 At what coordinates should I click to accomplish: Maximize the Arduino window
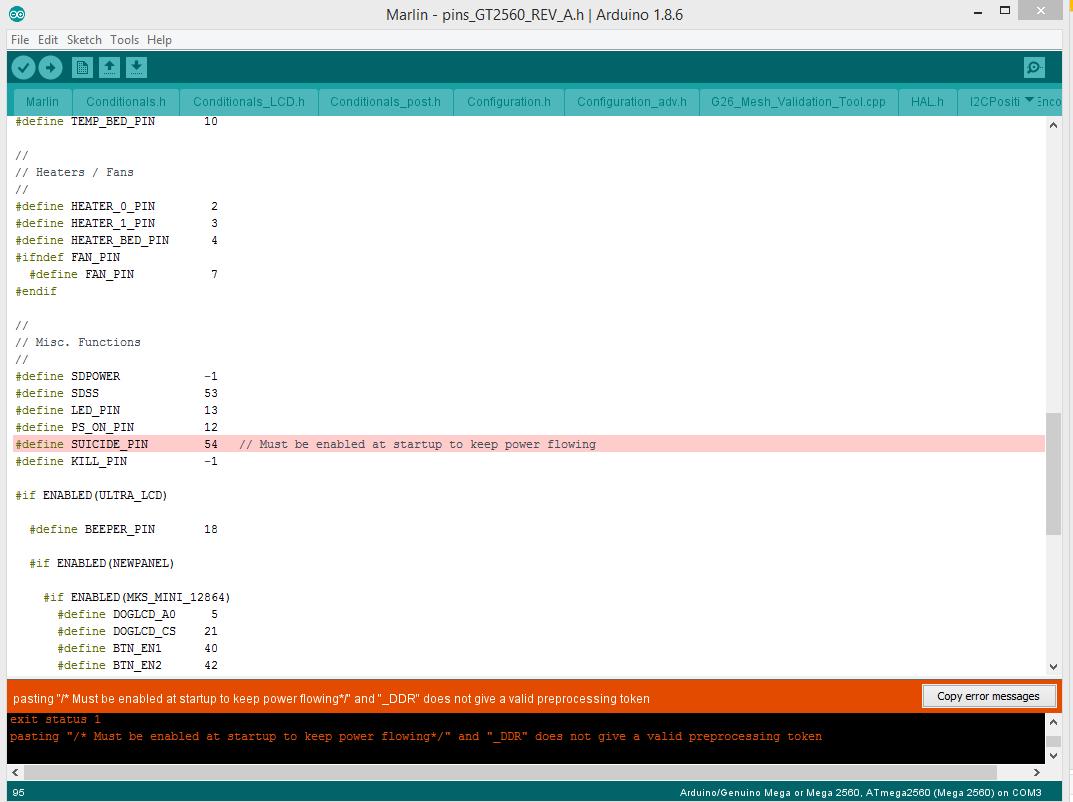1005,10
